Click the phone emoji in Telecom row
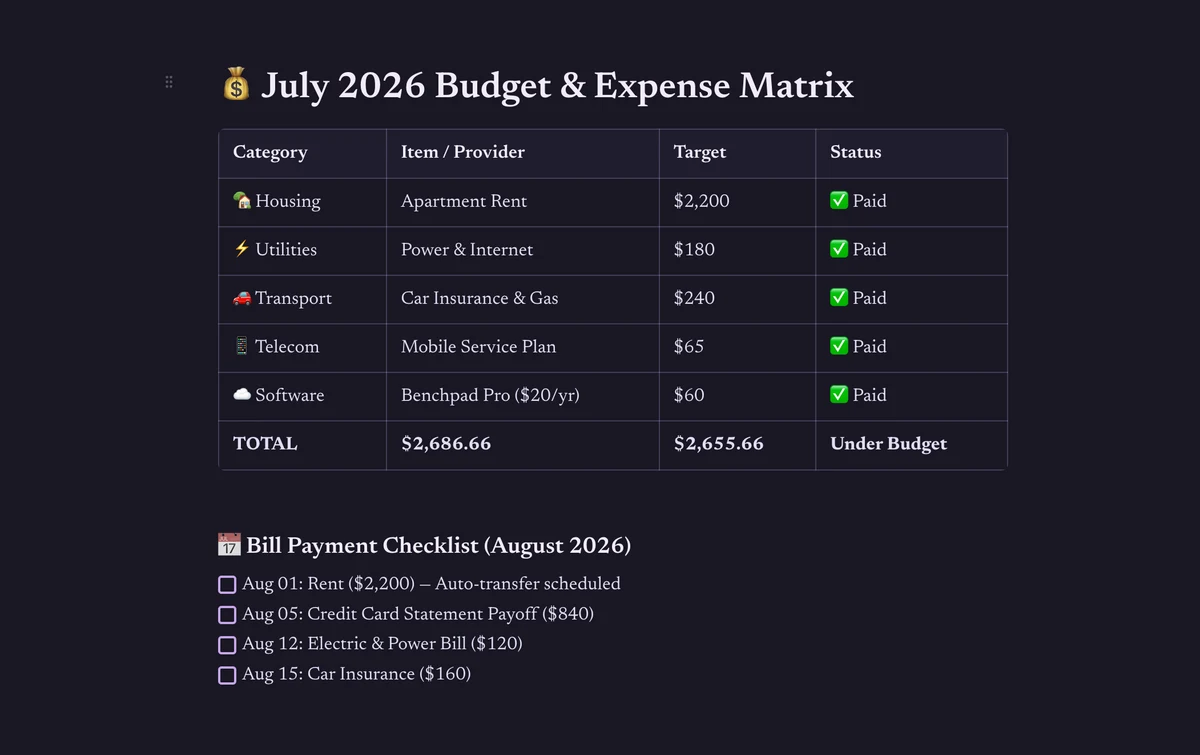The width and height of the screenshot is (1200, 755). (x=242, y=346)
